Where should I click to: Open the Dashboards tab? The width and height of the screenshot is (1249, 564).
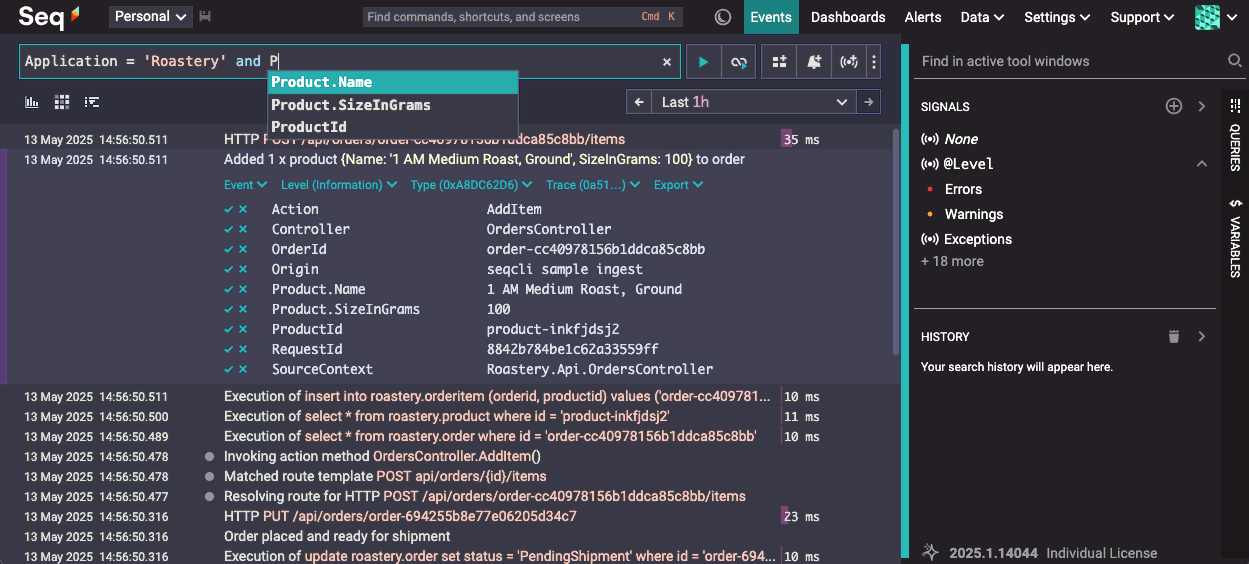click(848, 17)
